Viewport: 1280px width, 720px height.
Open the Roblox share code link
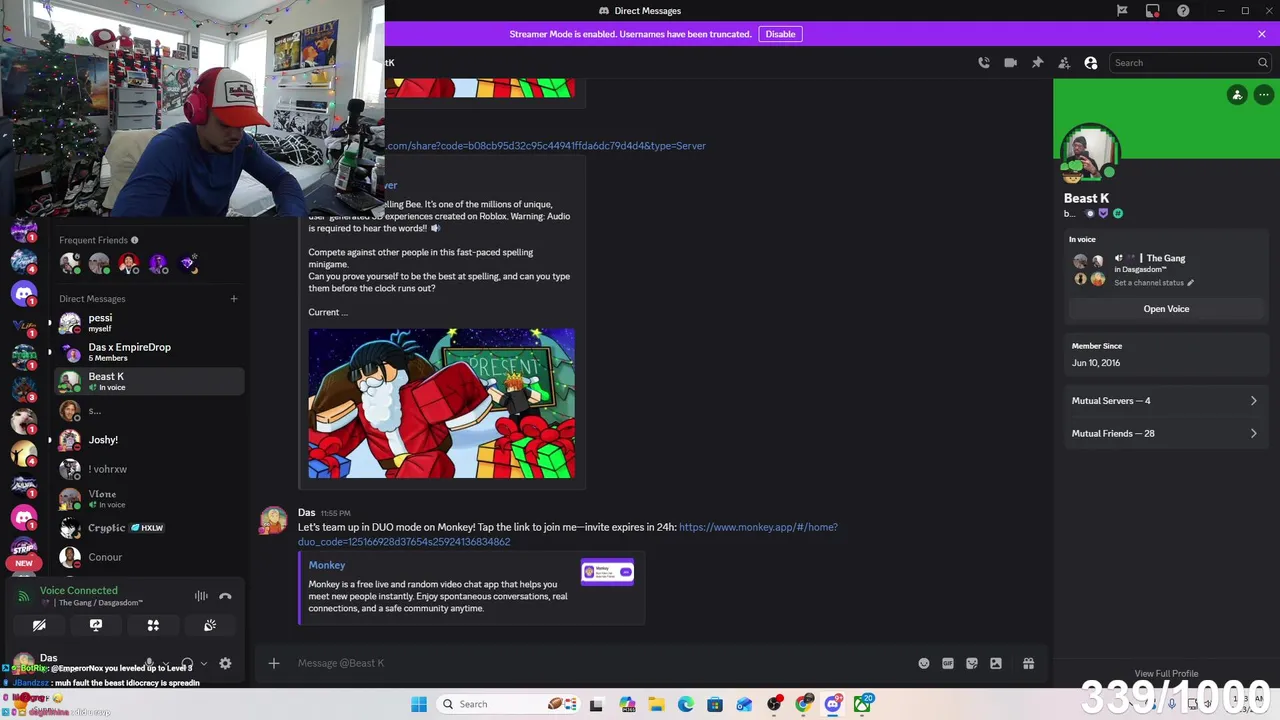(x=545, y=146)
